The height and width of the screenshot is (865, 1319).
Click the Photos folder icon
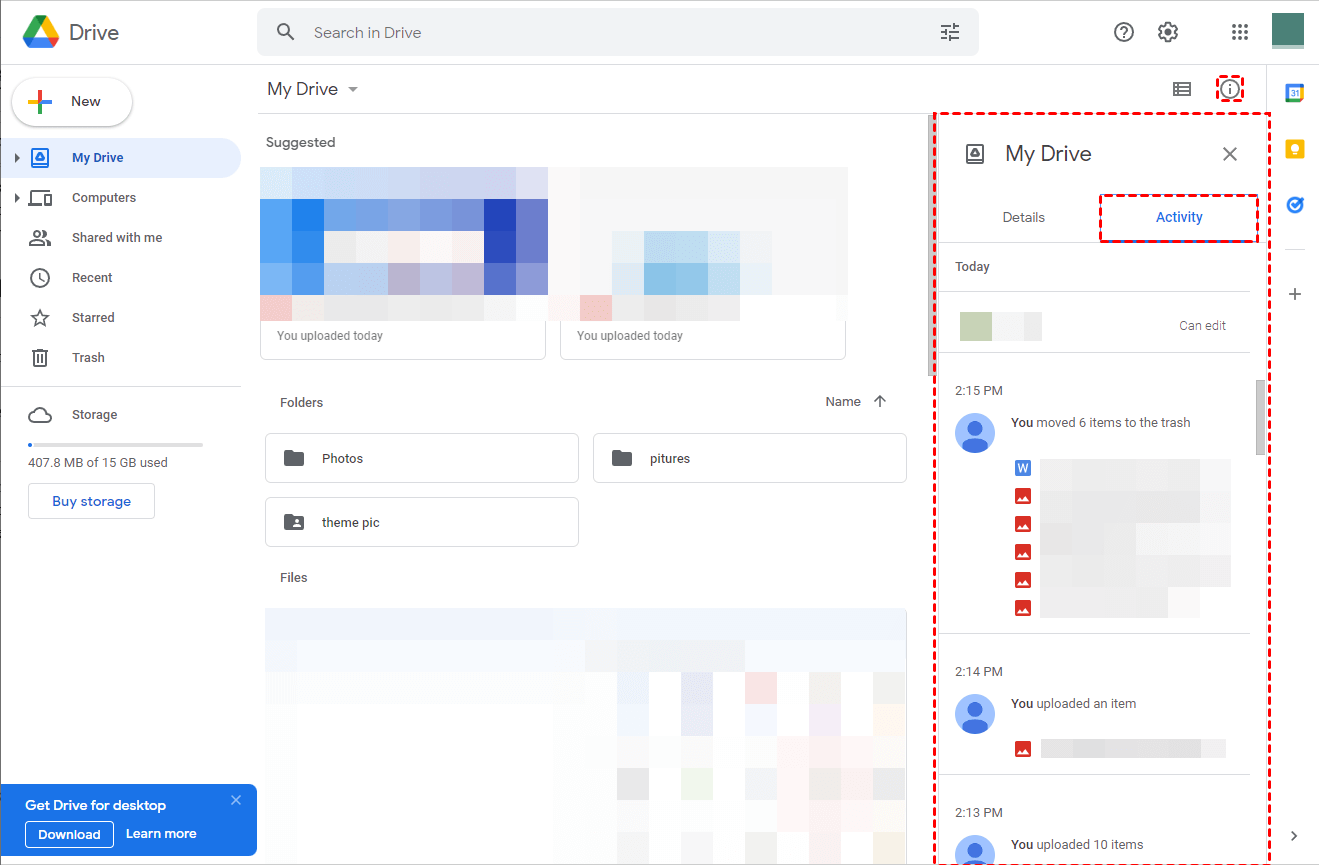pos(294,458)
